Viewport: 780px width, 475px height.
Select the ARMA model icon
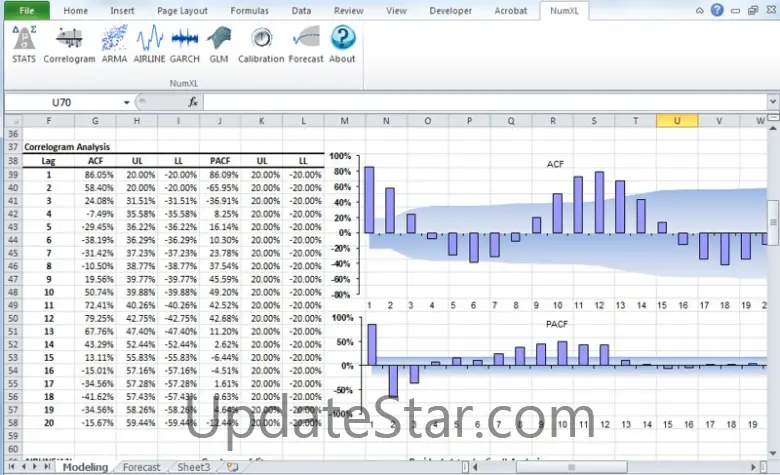click(114, 44)
